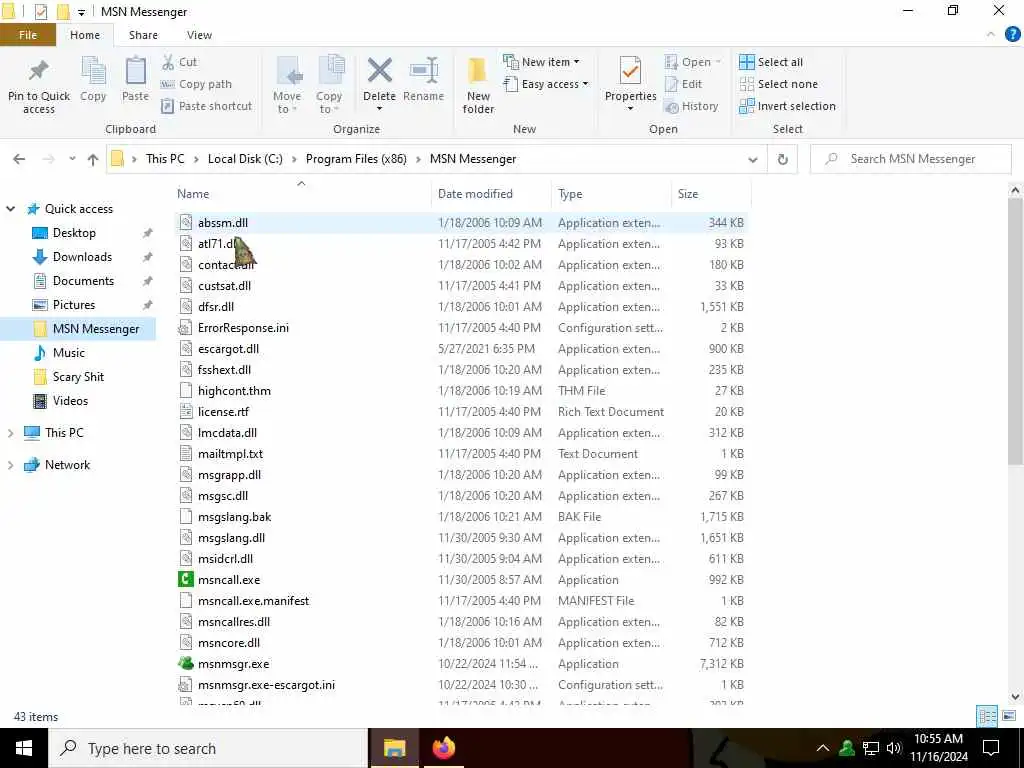Screen dimensions: 1024x768
Task: Click the Copy ribbon icon
Action: [x=93, y=71]
